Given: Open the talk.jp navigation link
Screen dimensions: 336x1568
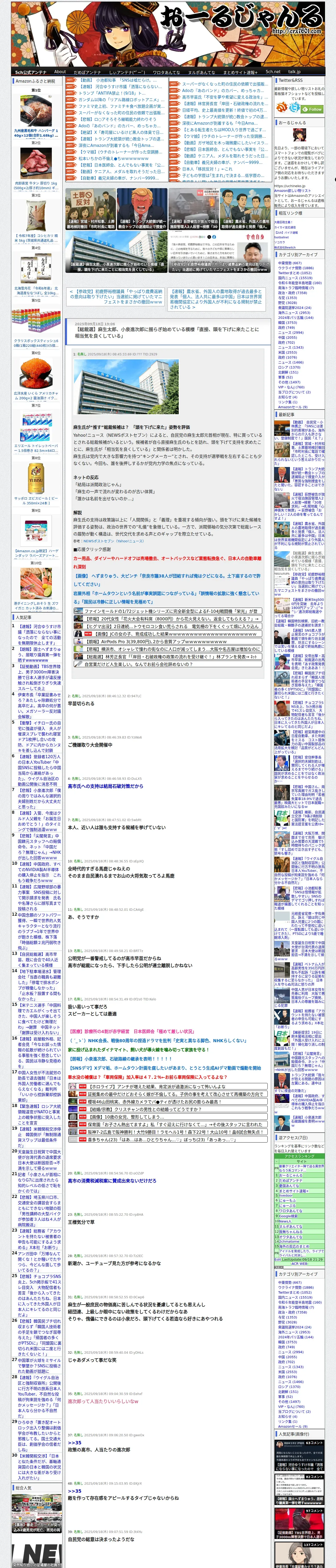Looking at the screenshot, I should [295, 72].
